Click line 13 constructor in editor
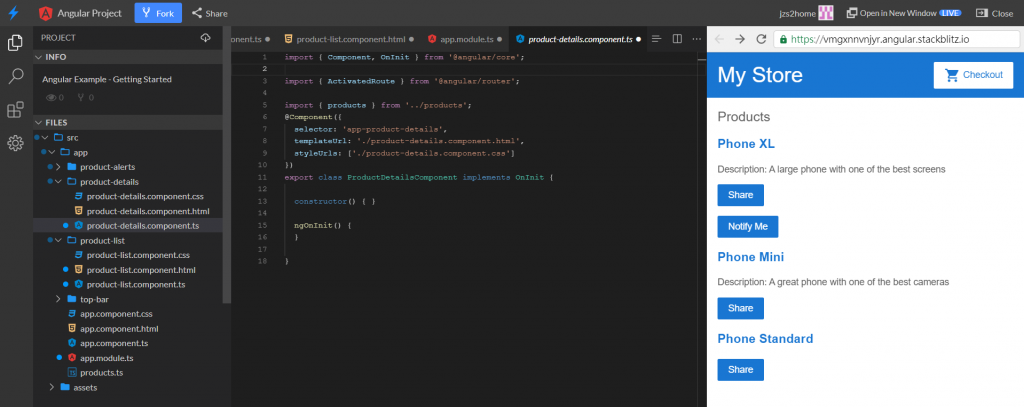This screenshot has height=407, width=1024. [x=334, y=201]
